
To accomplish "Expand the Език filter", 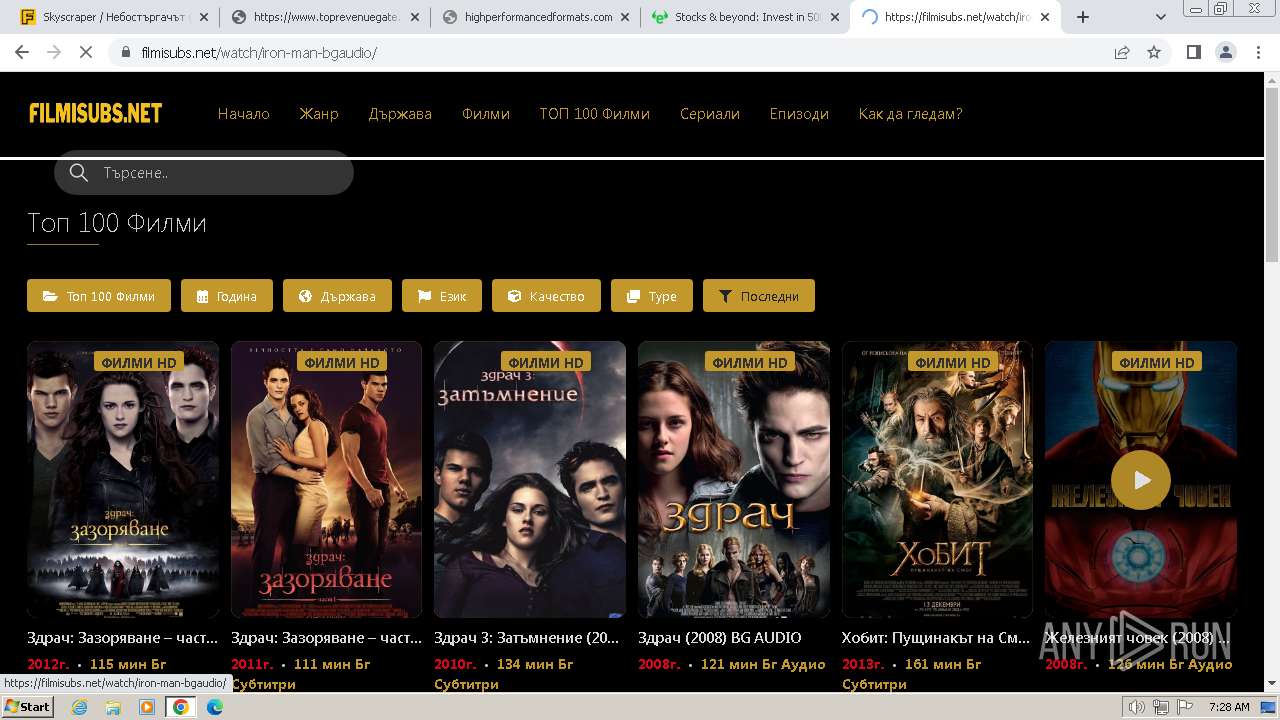I will 442,296.
